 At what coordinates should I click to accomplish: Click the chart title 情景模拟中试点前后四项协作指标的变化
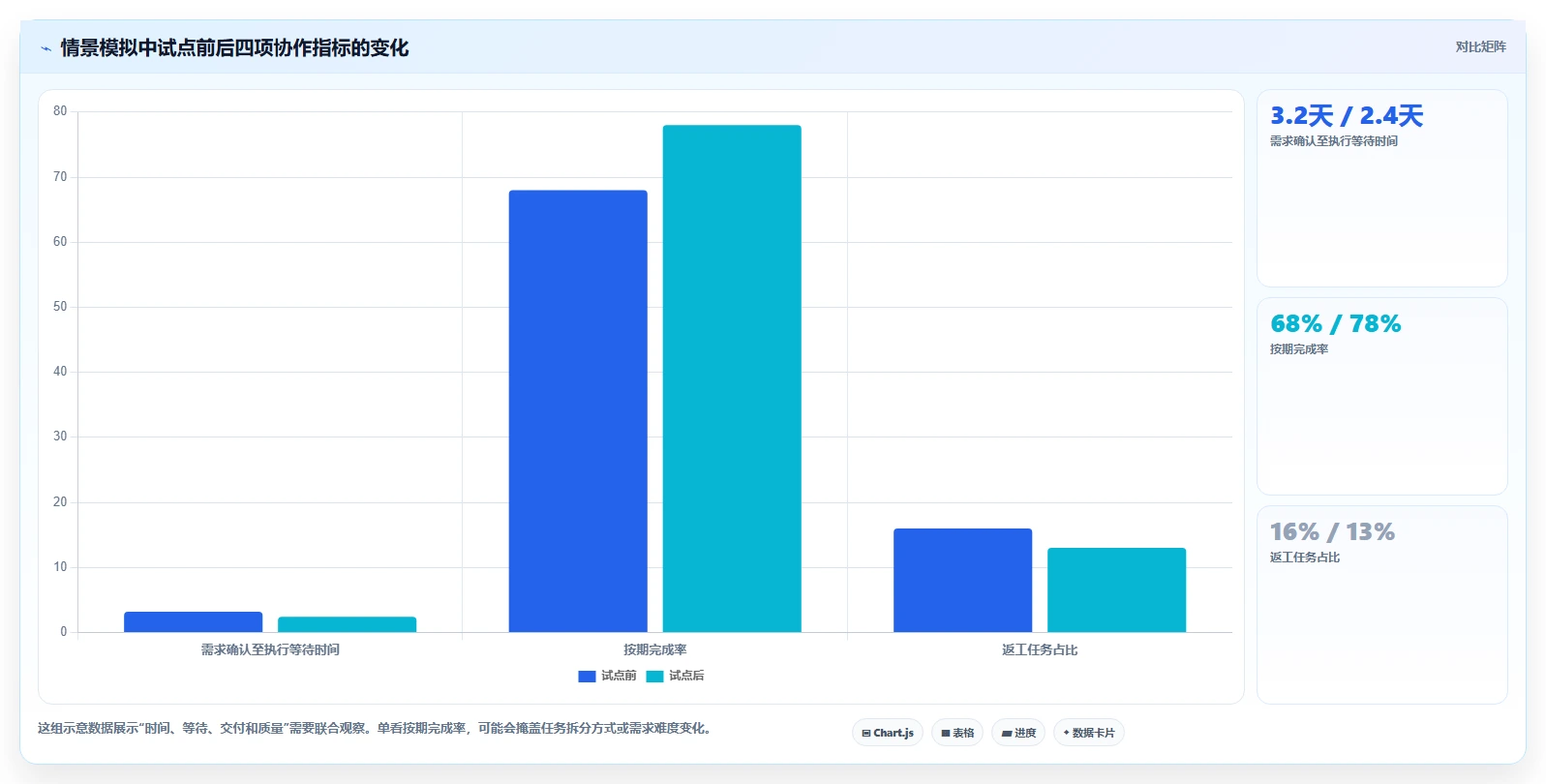pos(234,48)
